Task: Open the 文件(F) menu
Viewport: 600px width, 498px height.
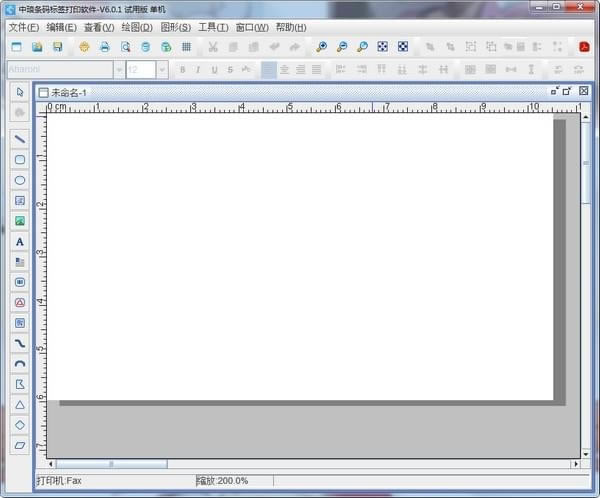Action: coord(24,28)
